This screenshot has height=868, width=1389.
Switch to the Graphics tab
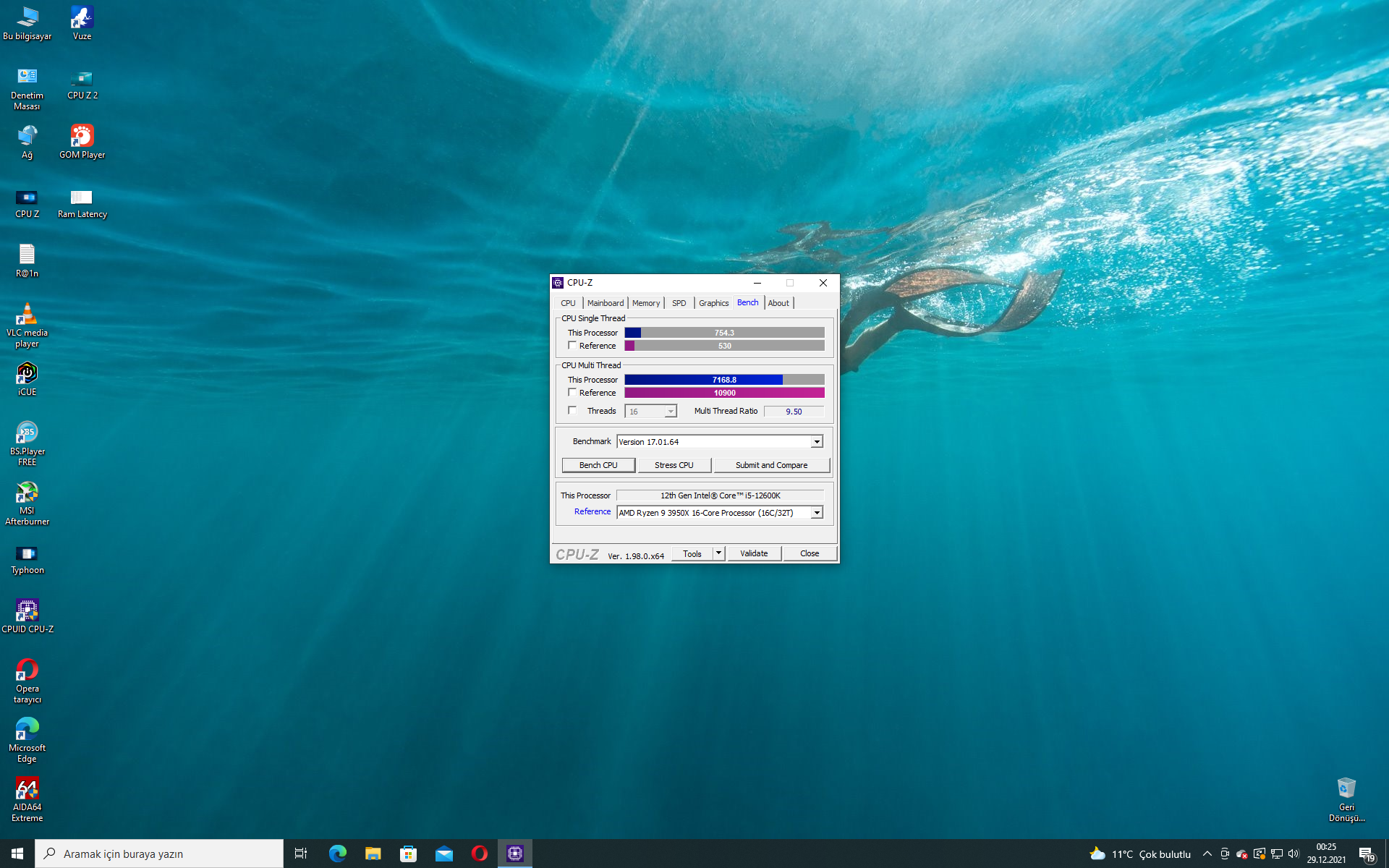tap(713, 303)
